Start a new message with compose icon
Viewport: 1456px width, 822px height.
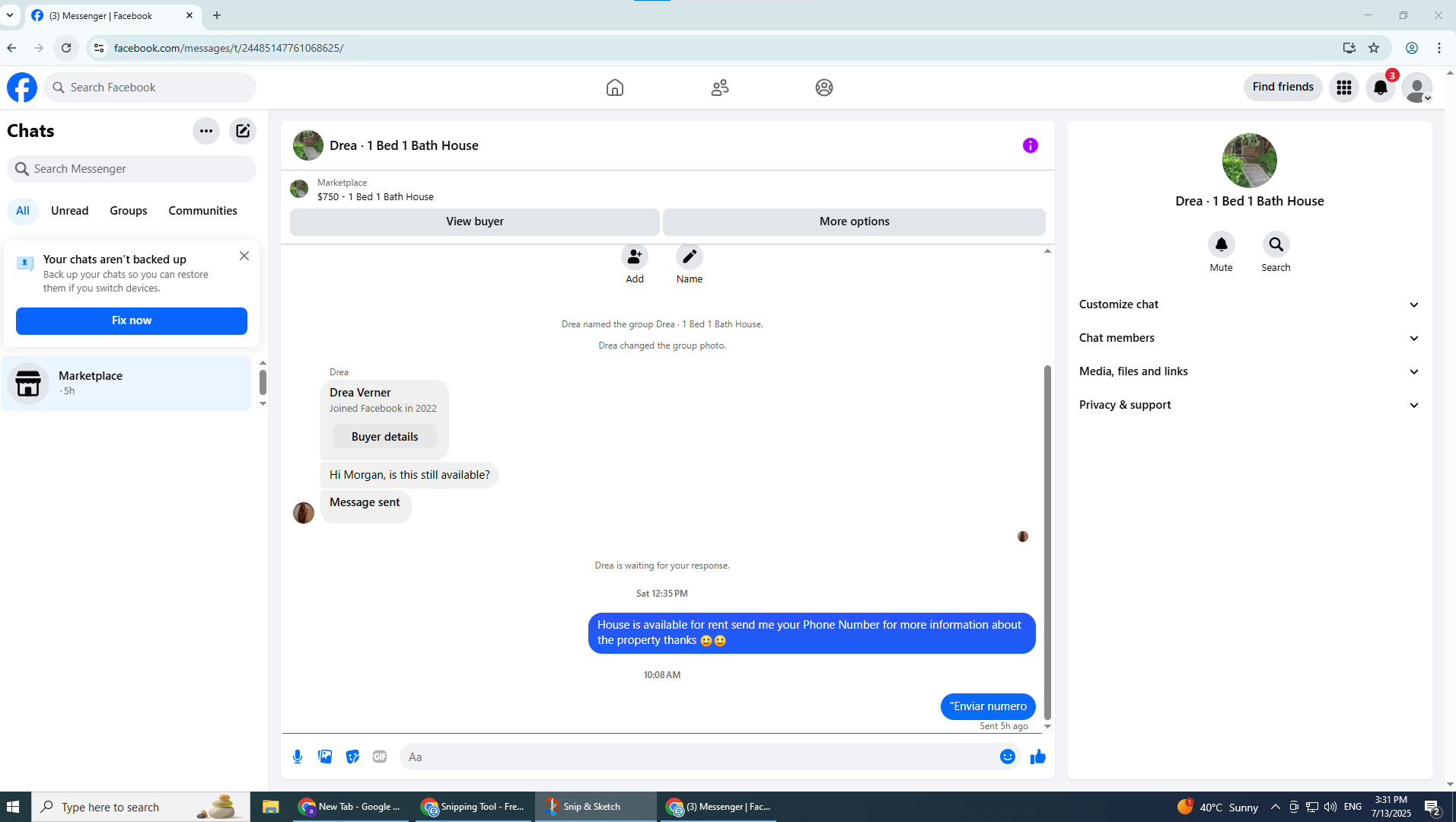click(x=243, y=131)
